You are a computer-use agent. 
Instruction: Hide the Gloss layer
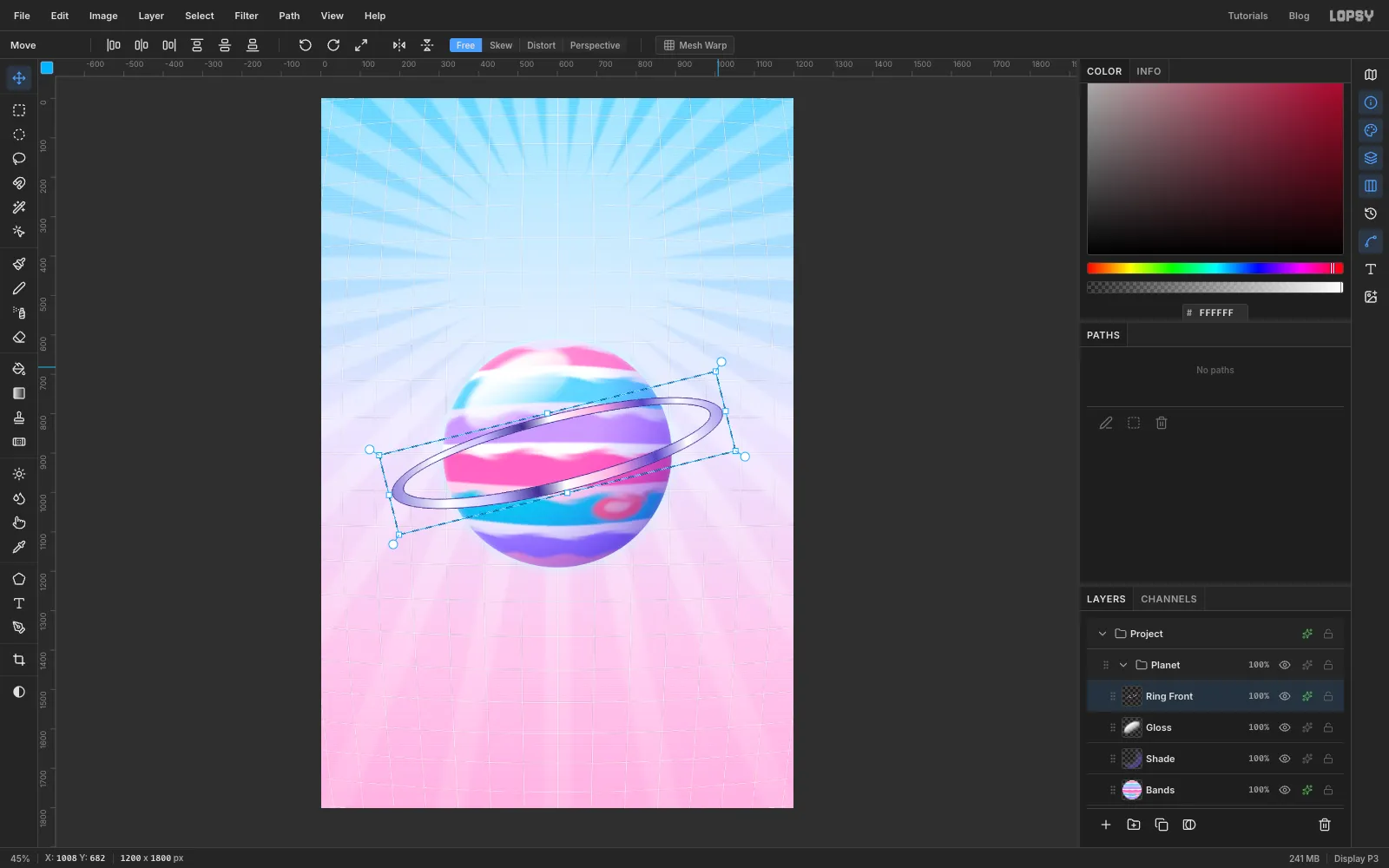1285,727
